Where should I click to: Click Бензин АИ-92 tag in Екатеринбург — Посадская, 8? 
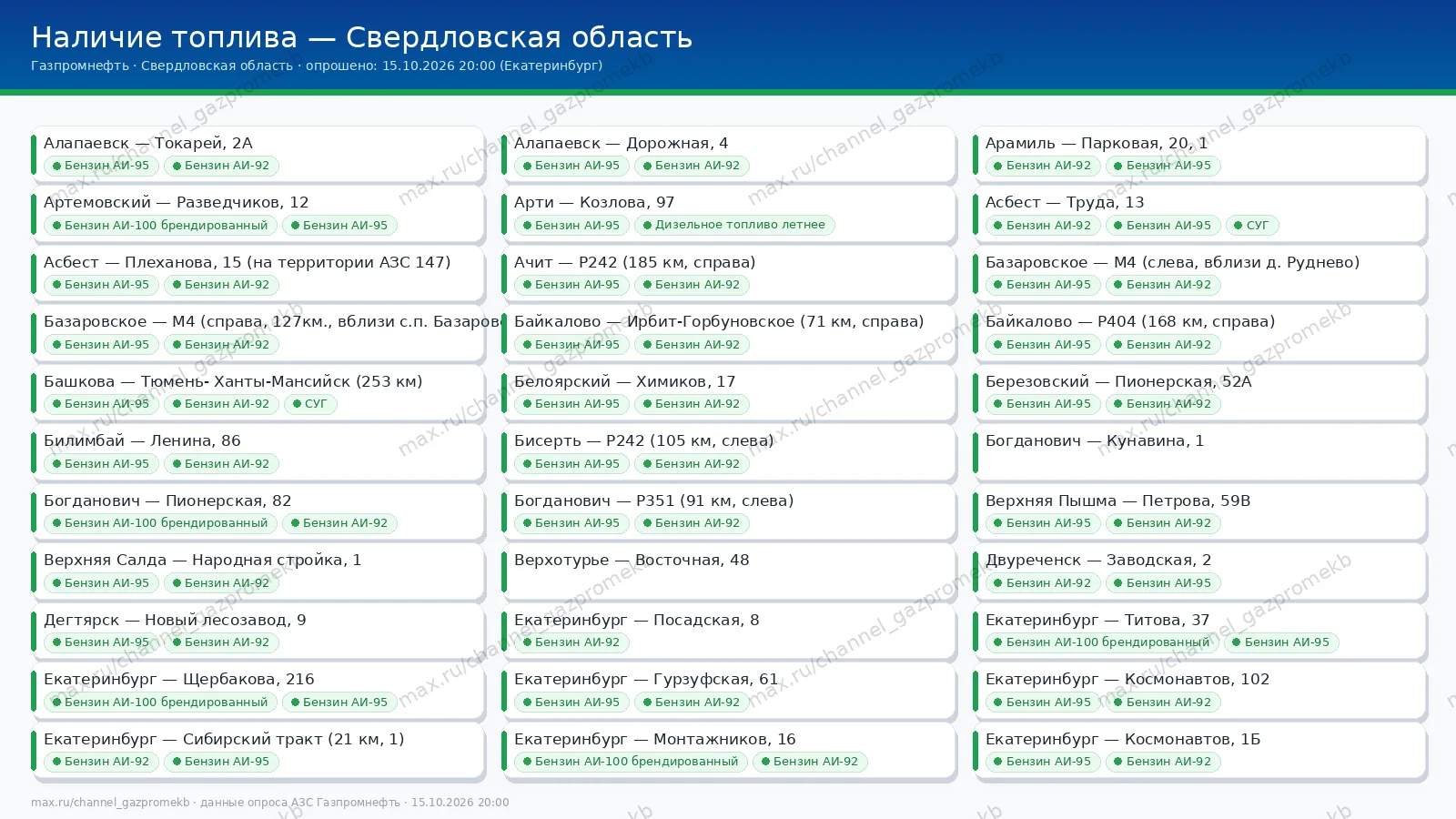571,642
